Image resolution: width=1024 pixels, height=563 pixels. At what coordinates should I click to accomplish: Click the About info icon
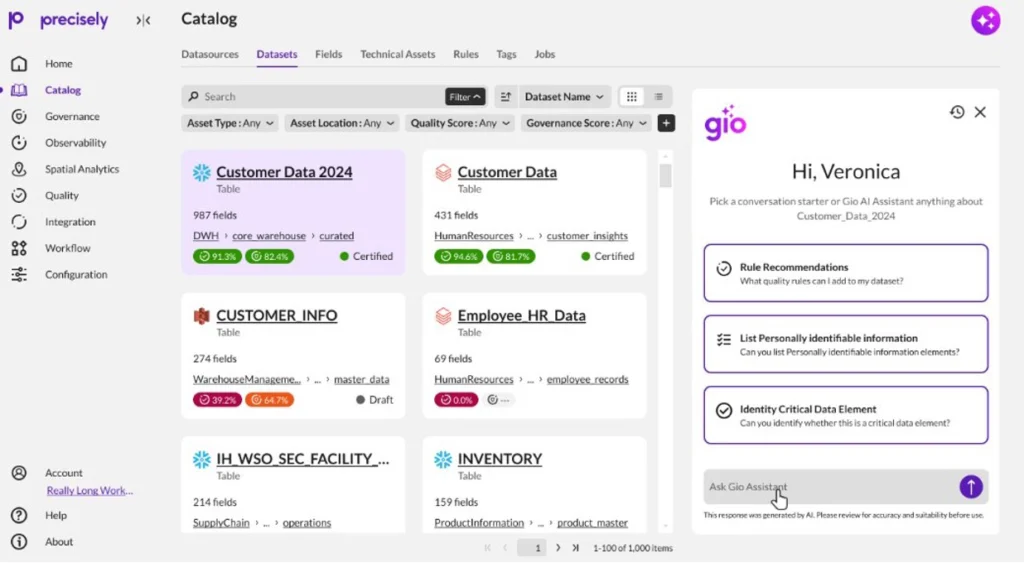pyautogui.click(x=19, y=541)
